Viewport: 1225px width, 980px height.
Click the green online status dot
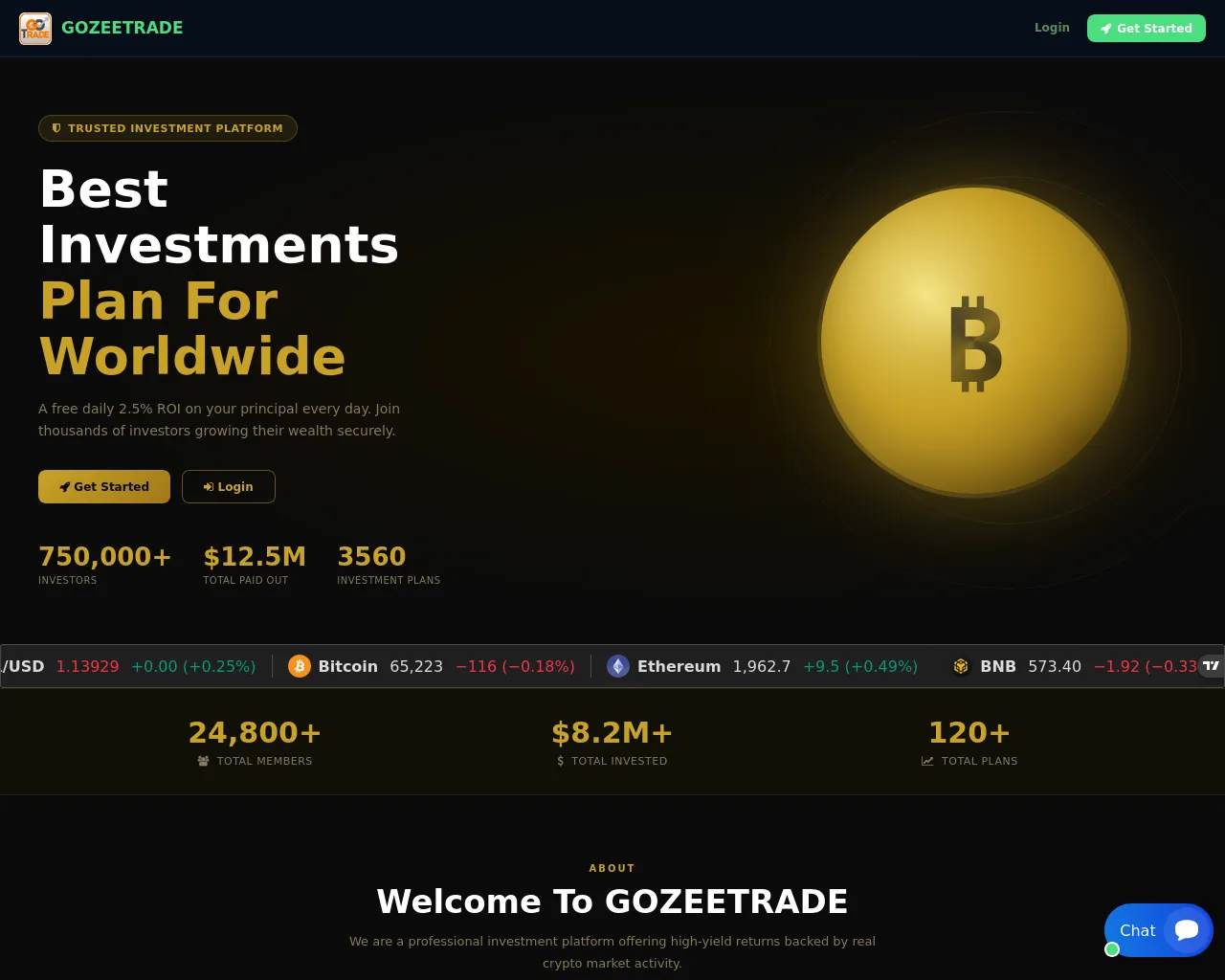tap(1112, 949)
